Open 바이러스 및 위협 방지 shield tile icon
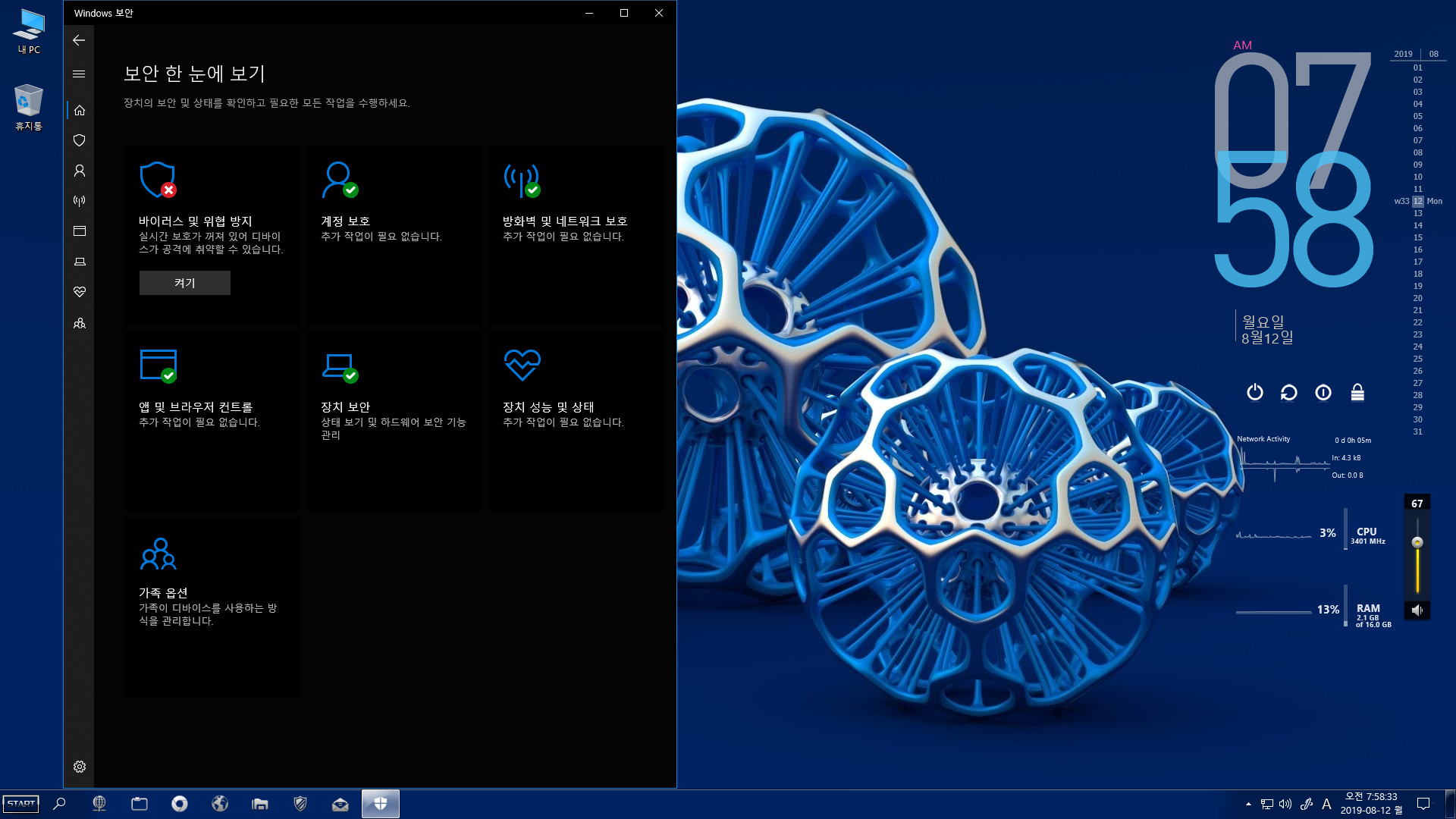The image size is (1456, 819). [x=158, y=180]
